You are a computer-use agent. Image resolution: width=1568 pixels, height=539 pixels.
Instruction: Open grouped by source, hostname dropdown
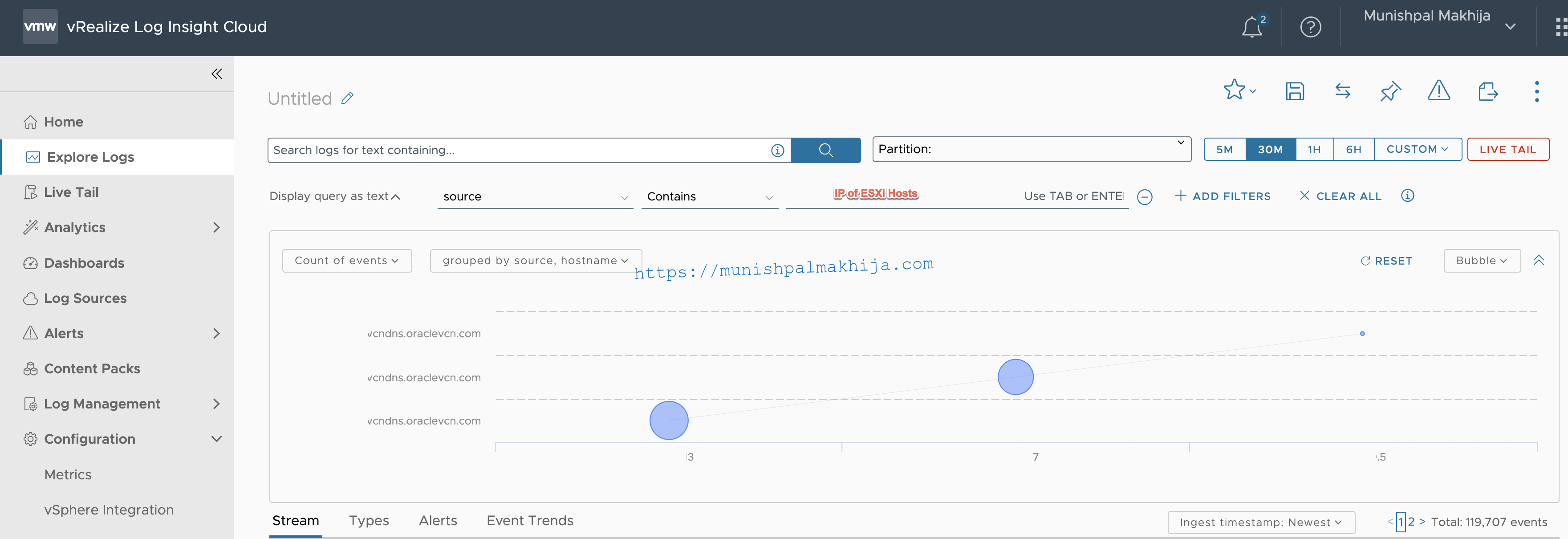pos(536,261)
